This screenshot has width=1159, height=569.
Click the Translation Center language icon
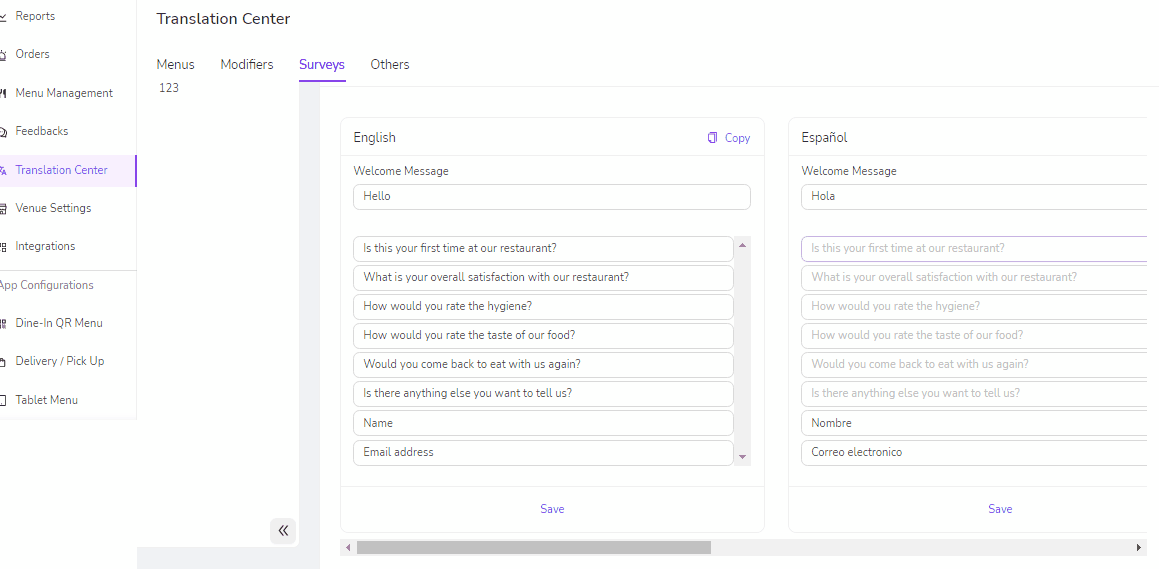pos(3,170)
